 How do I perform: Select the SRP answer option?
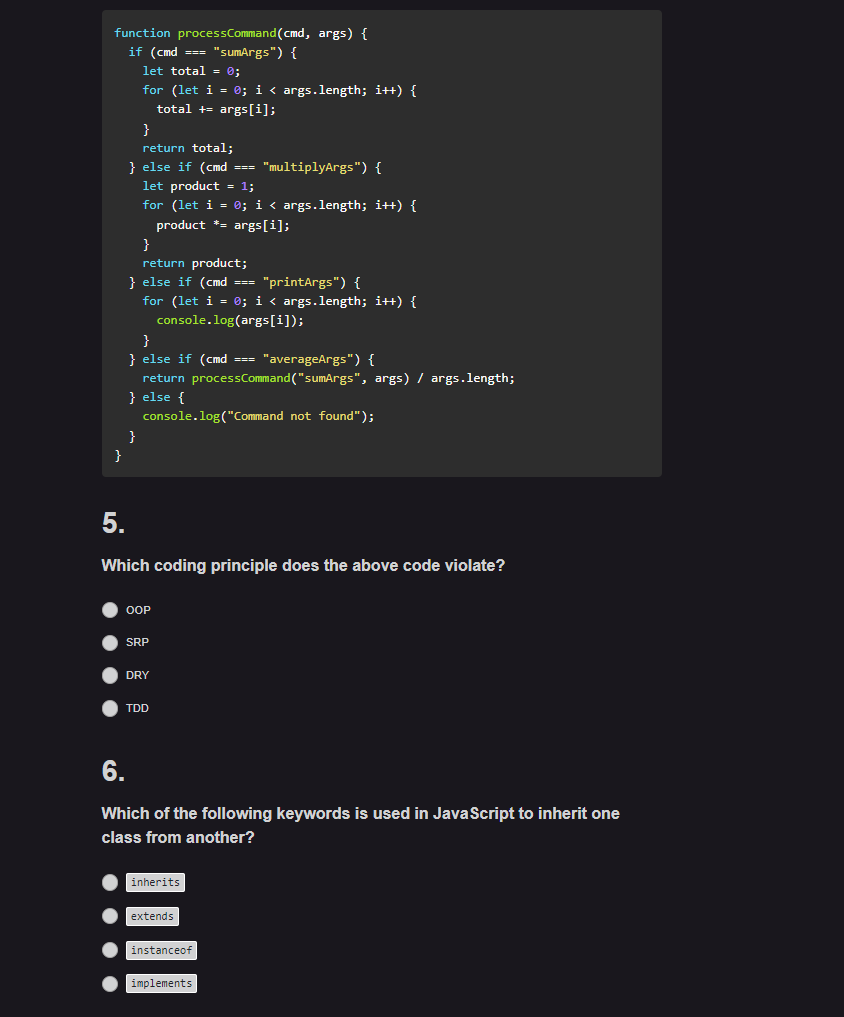pos(110,642)
